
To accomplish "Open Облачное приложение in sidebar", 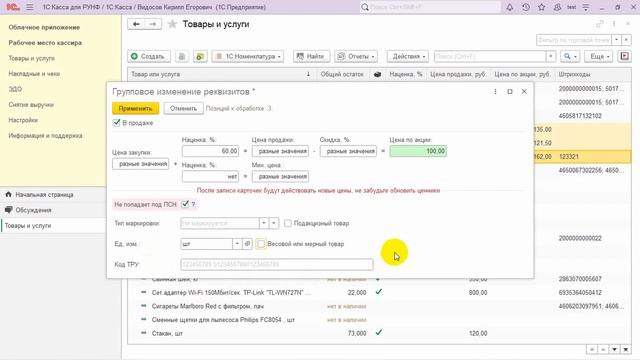I will point(44,27).
